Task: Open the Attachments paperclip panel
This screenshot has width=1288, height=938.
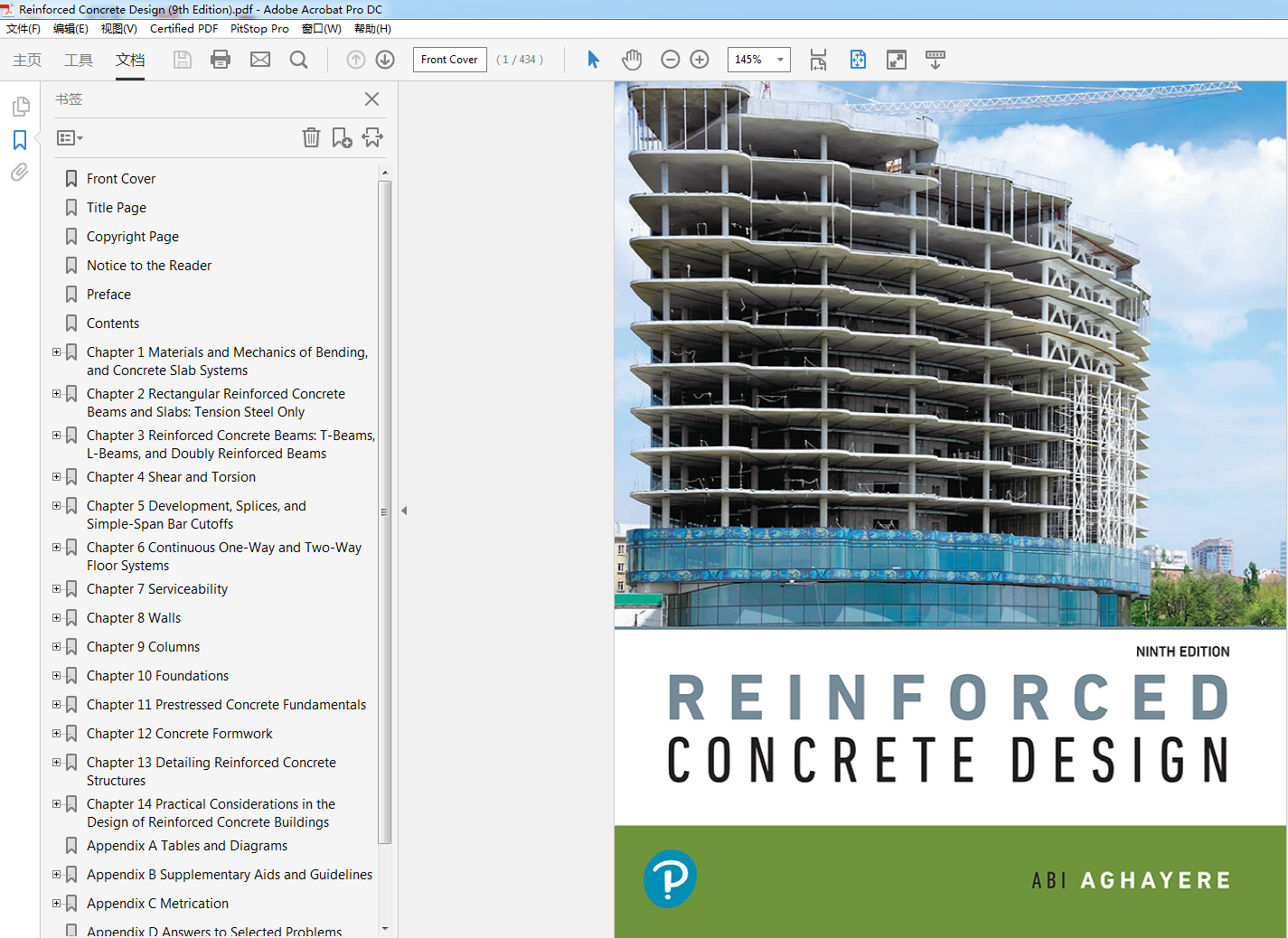Action: pyautogui.click(x=20, y=172)
